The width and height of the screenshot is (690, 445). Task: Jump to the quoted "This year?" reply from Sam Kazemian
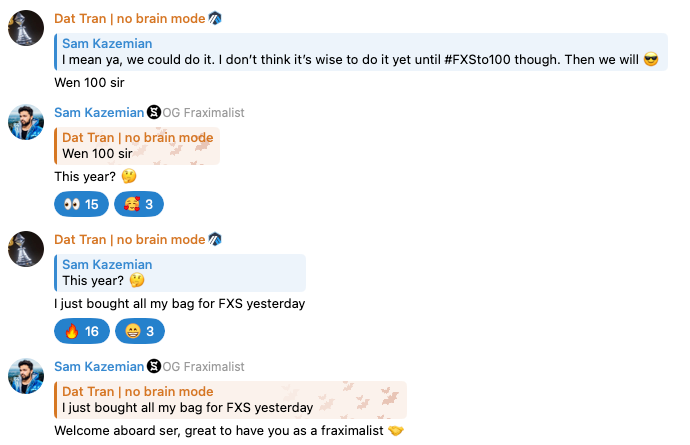coord(180,273)
